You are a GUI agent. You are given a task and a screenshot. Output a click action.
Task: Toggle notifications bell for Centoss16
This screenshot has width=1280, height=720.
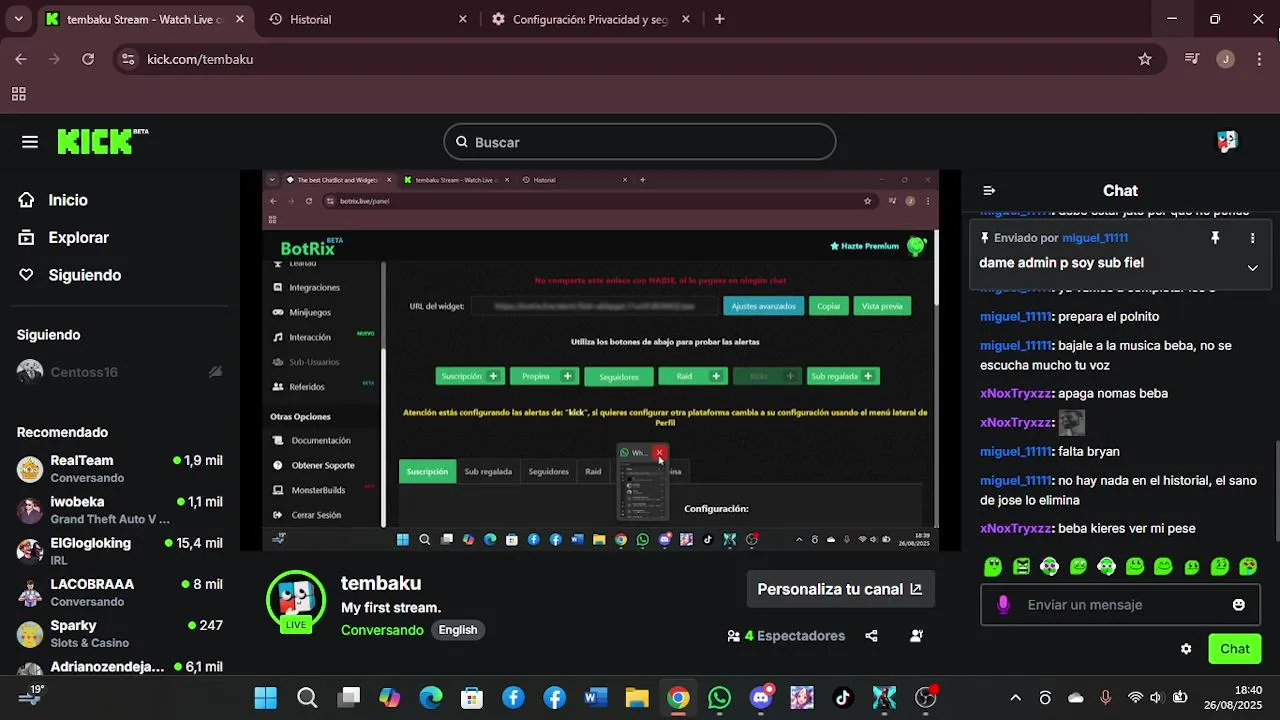click(x=215, y=372)
